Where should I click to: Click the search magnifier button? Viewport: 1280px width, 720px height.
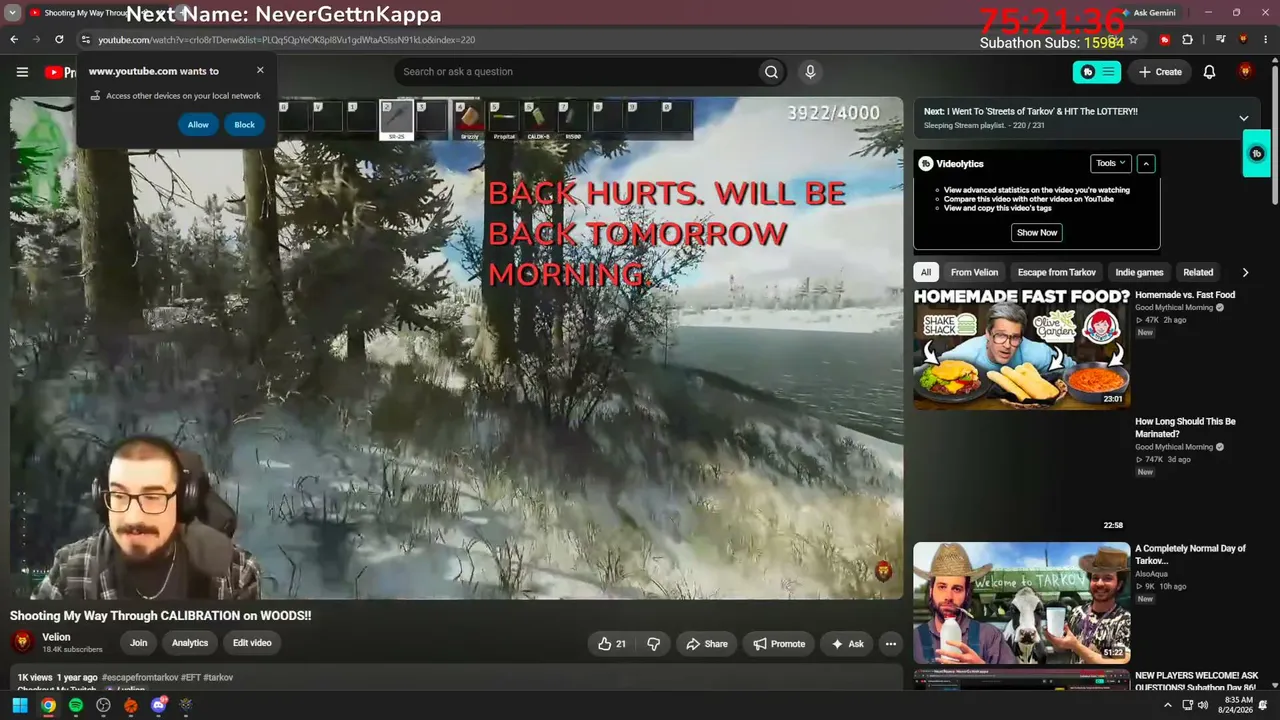point(771,72)
